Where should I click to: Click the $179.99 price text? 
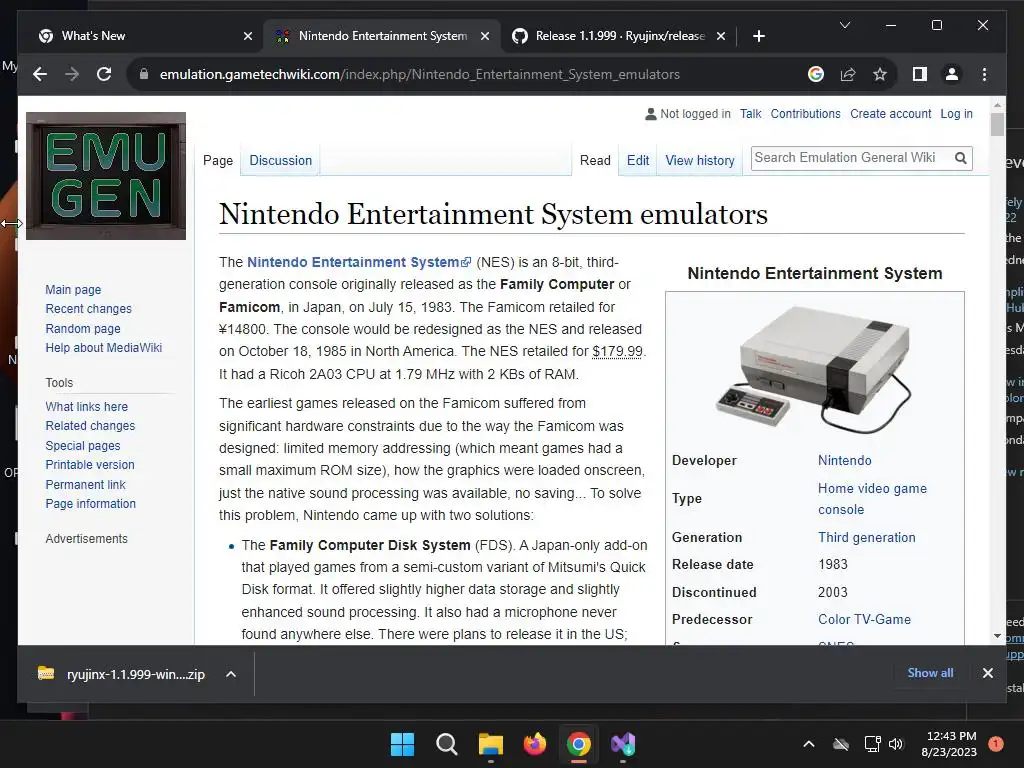tap(617, 351)
